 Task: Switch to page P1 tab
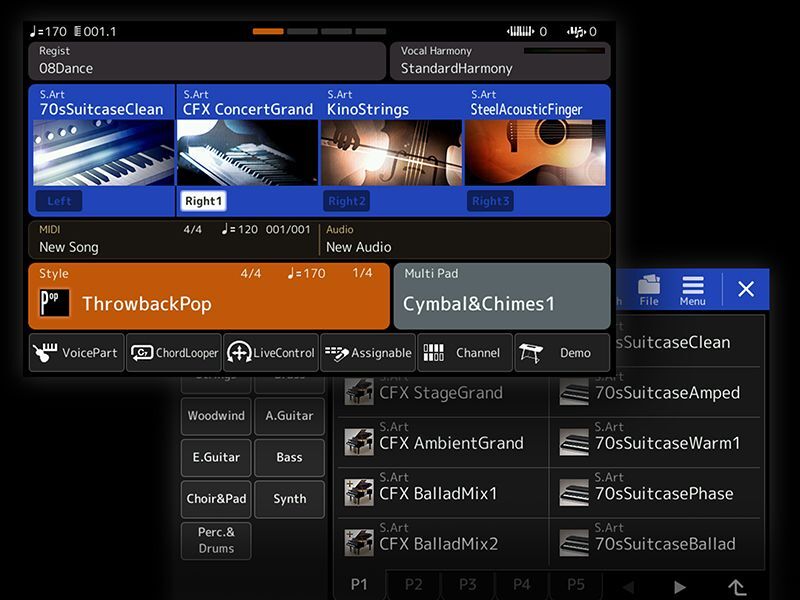tap(359, 585)
